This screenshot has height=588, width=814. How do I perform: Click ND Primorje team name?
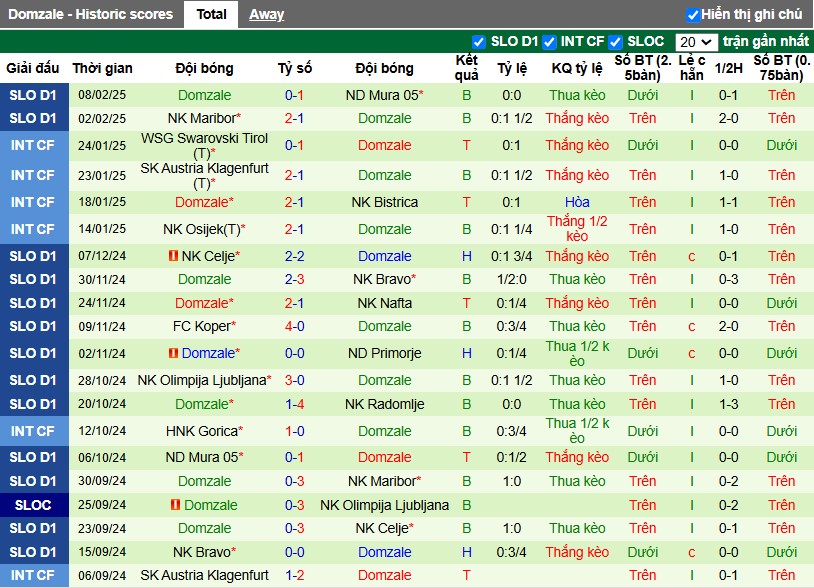pyautogui.click(x=385, y=353)
